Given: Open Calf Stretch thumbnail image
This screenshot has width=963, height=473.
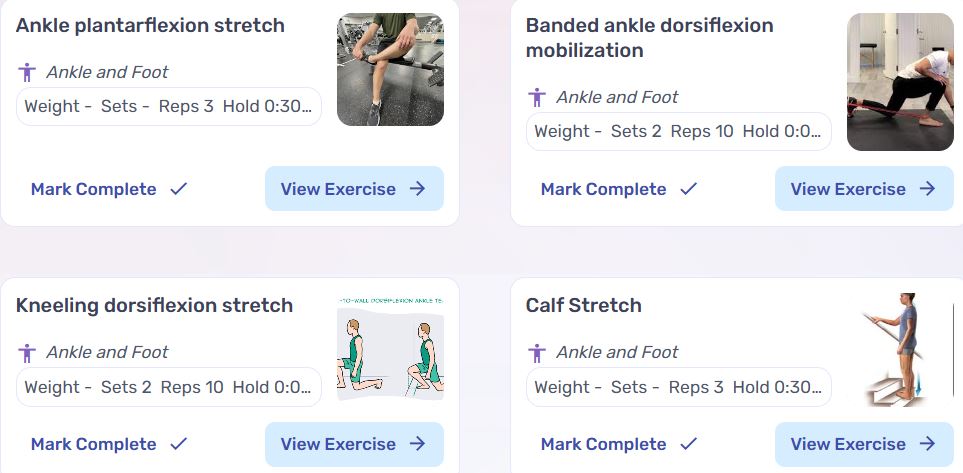Looking at the screenshot, I should [900, 350].
